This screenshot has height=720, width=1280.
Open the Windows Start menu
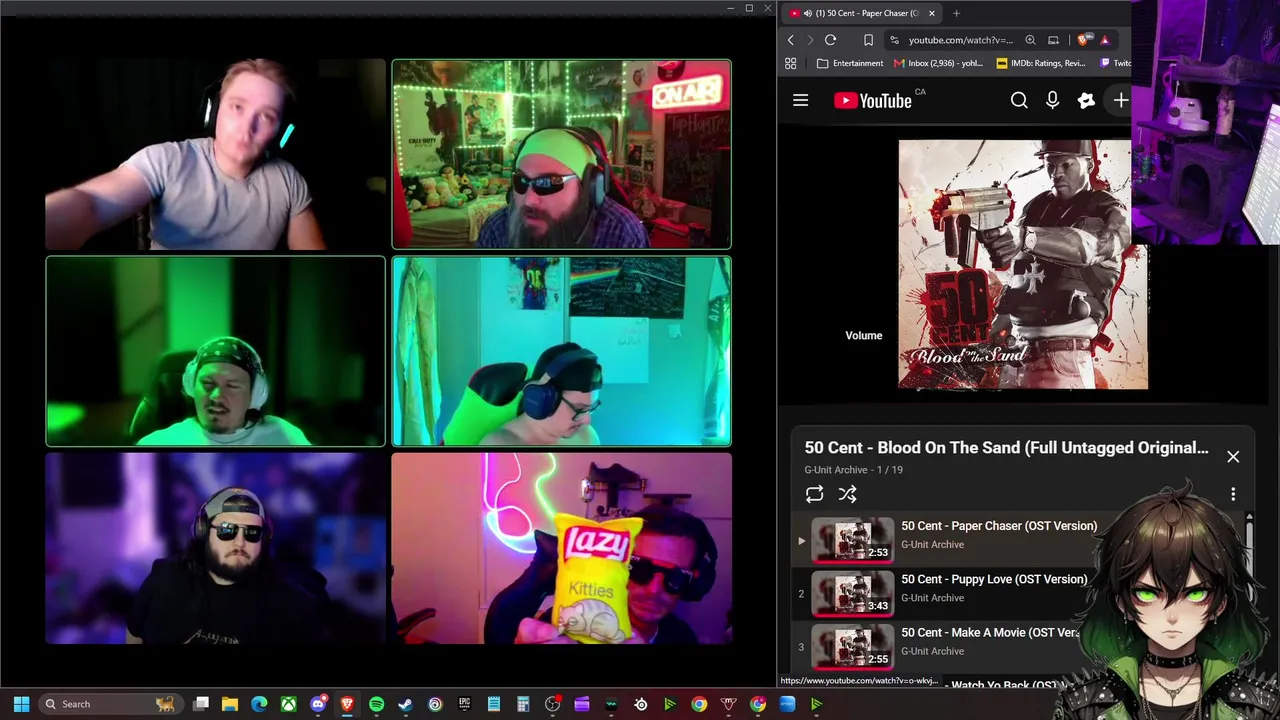(21, 704)
